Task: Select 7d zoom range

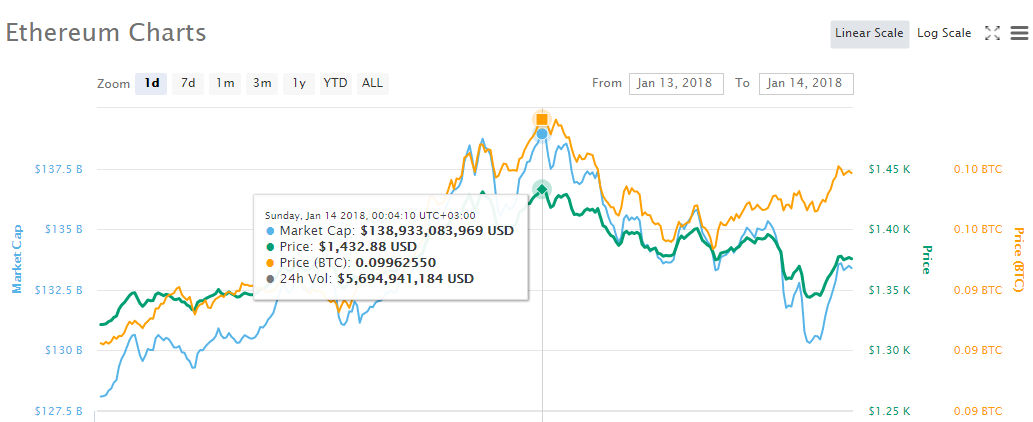Action: 188,84
